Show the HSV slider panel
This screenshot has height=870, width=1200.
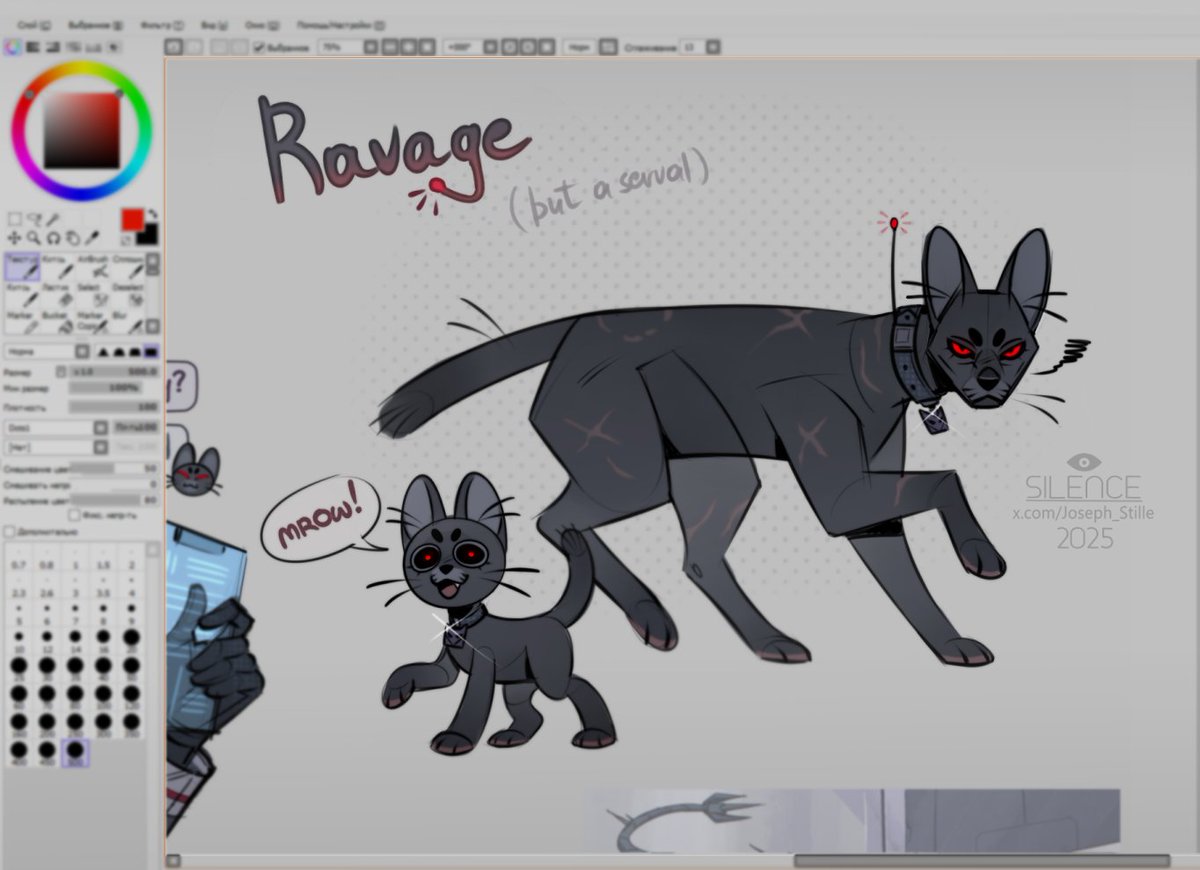pyautogui.click(x=53, y=46)
